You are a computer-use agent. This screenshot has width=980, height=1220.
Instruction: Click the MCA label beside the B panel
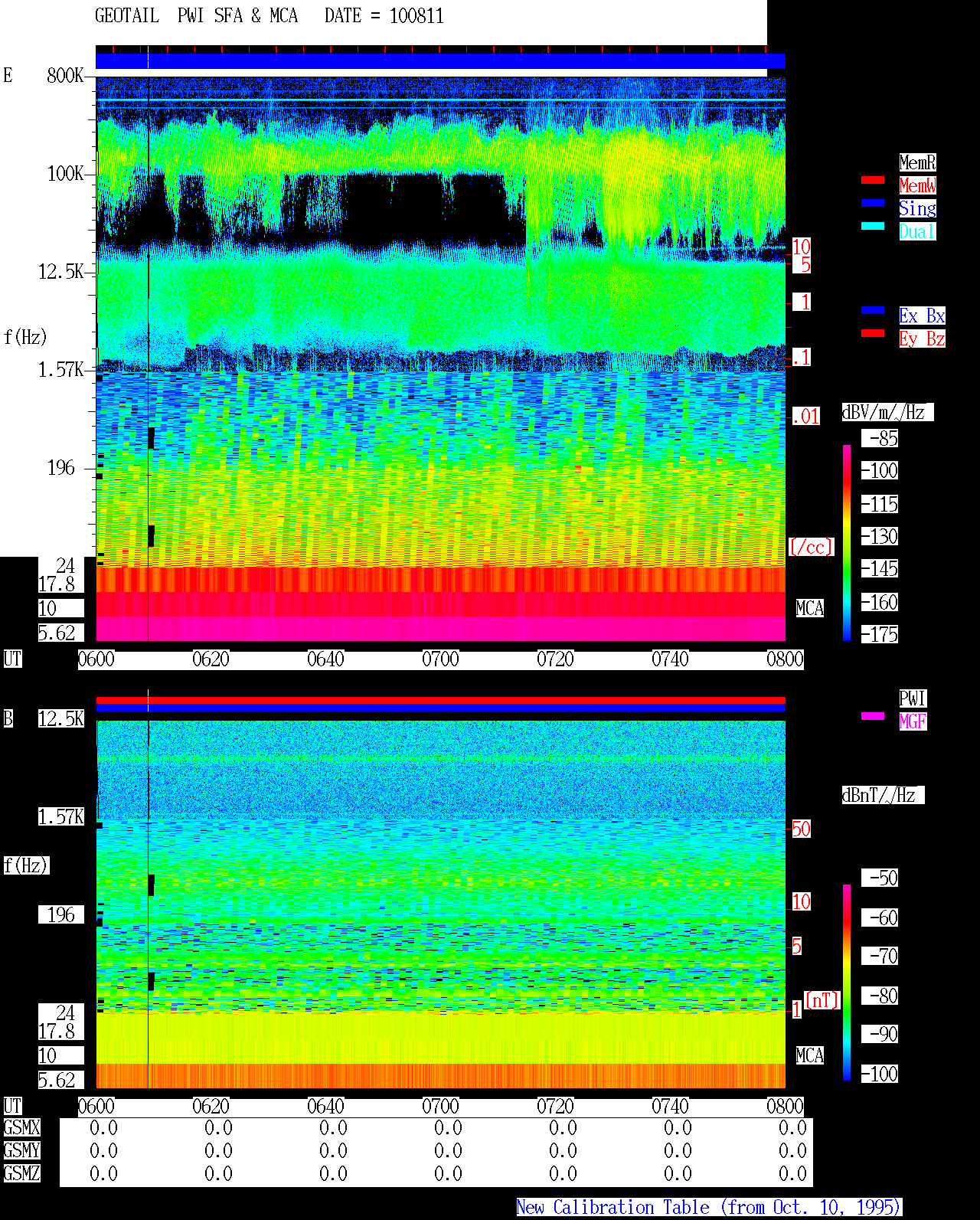810,1055
